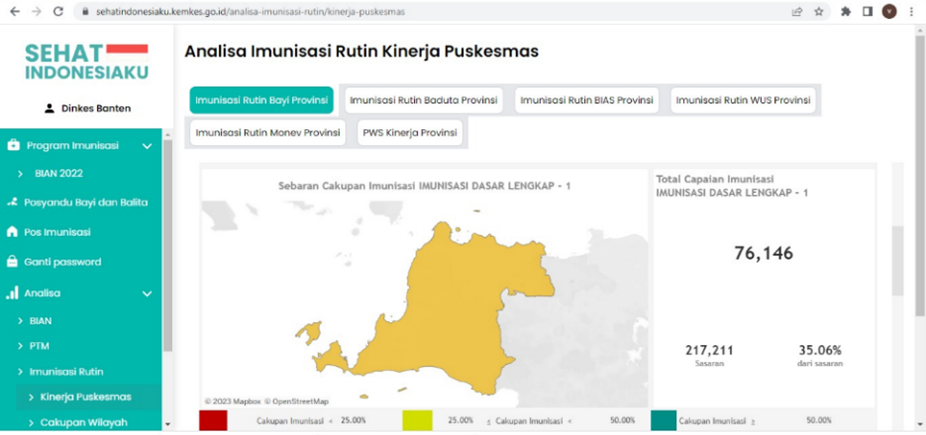Click the red legend color box
The height and width of the screenshot is (435, 926).
pos(213,421)
